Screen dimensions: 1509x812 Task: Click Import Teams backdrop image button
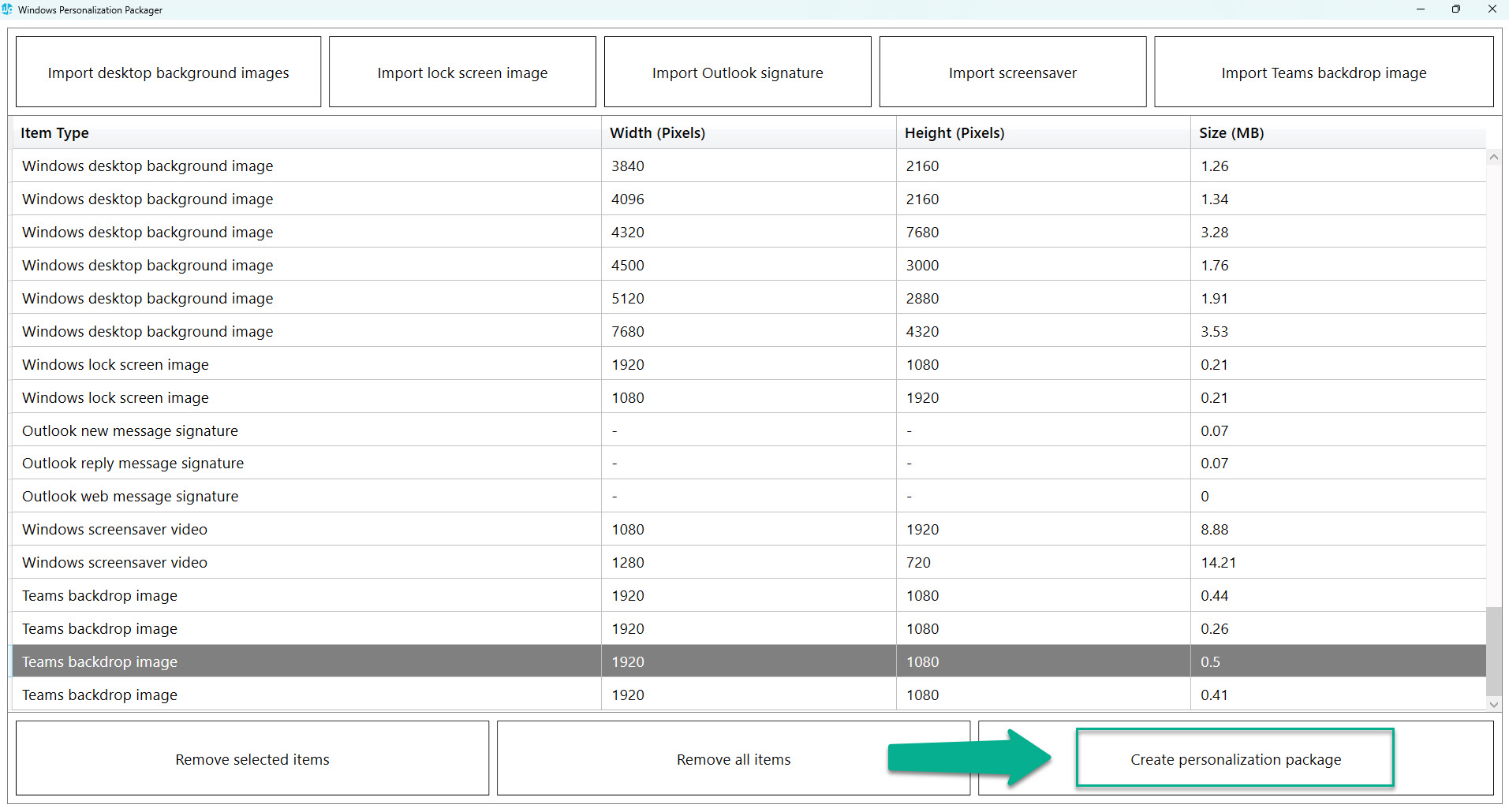tap(1324, 73)
